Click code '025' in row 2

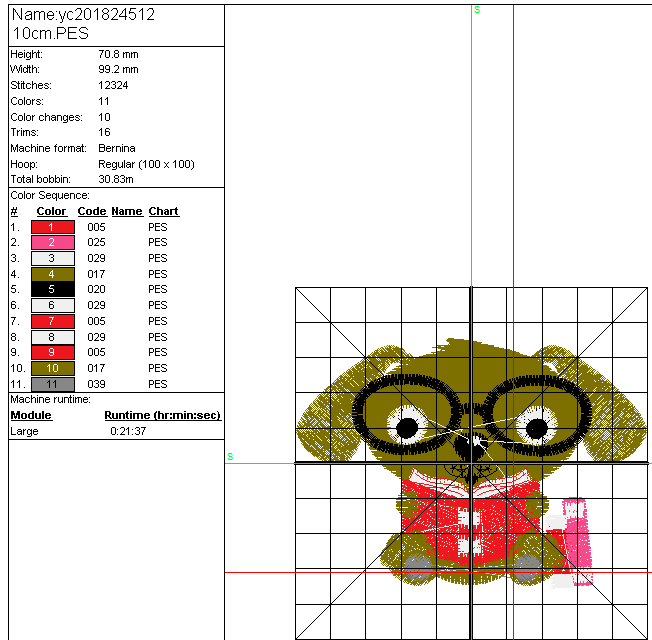pos(96,242)
